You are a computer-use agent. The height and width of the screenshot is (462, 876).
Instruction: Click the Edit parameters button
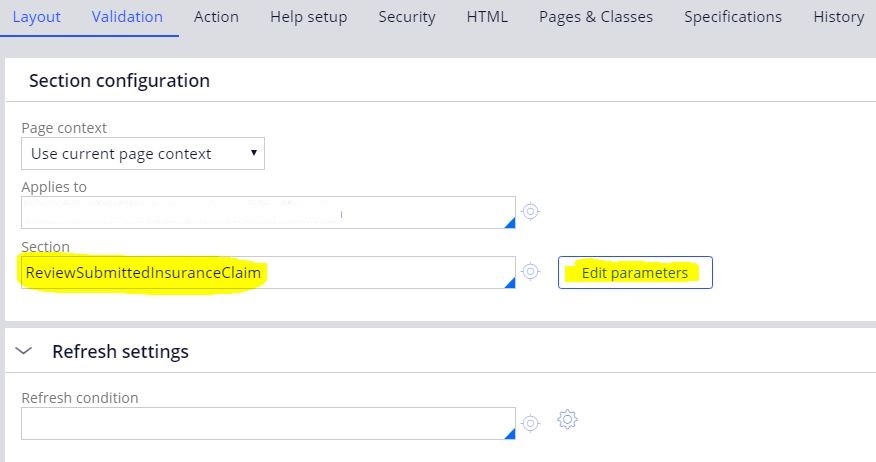(x=635, y=273)
